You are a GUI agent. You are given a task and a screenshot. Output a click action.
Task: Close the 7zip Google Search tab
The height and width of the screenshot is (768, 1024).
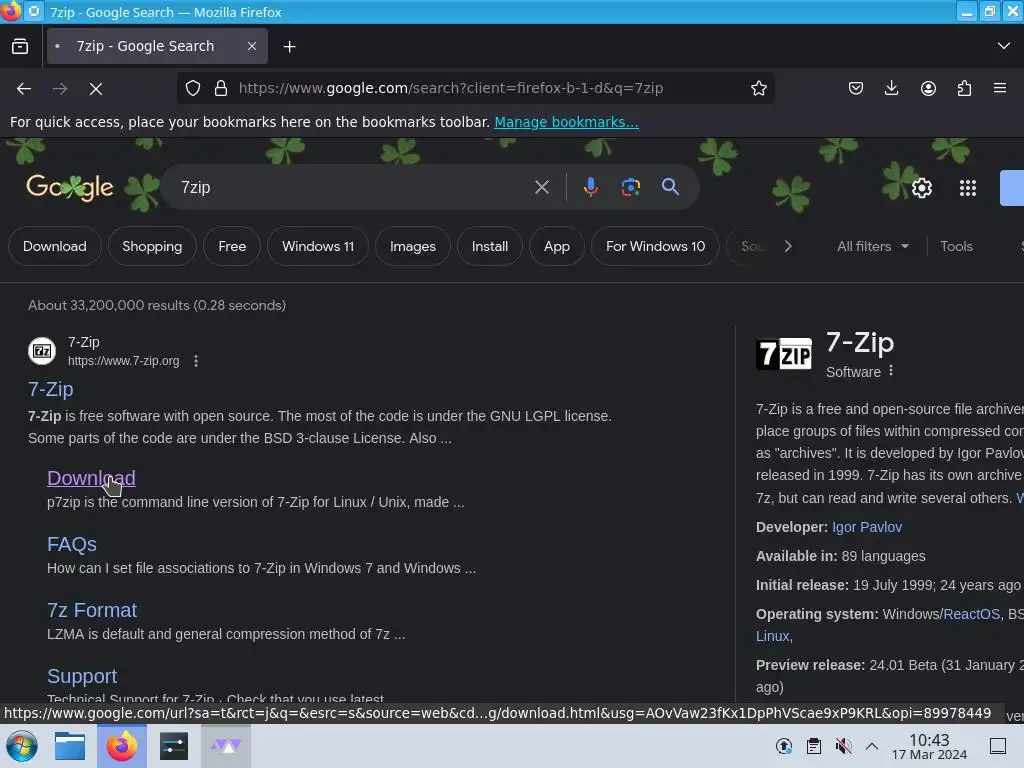251,46
